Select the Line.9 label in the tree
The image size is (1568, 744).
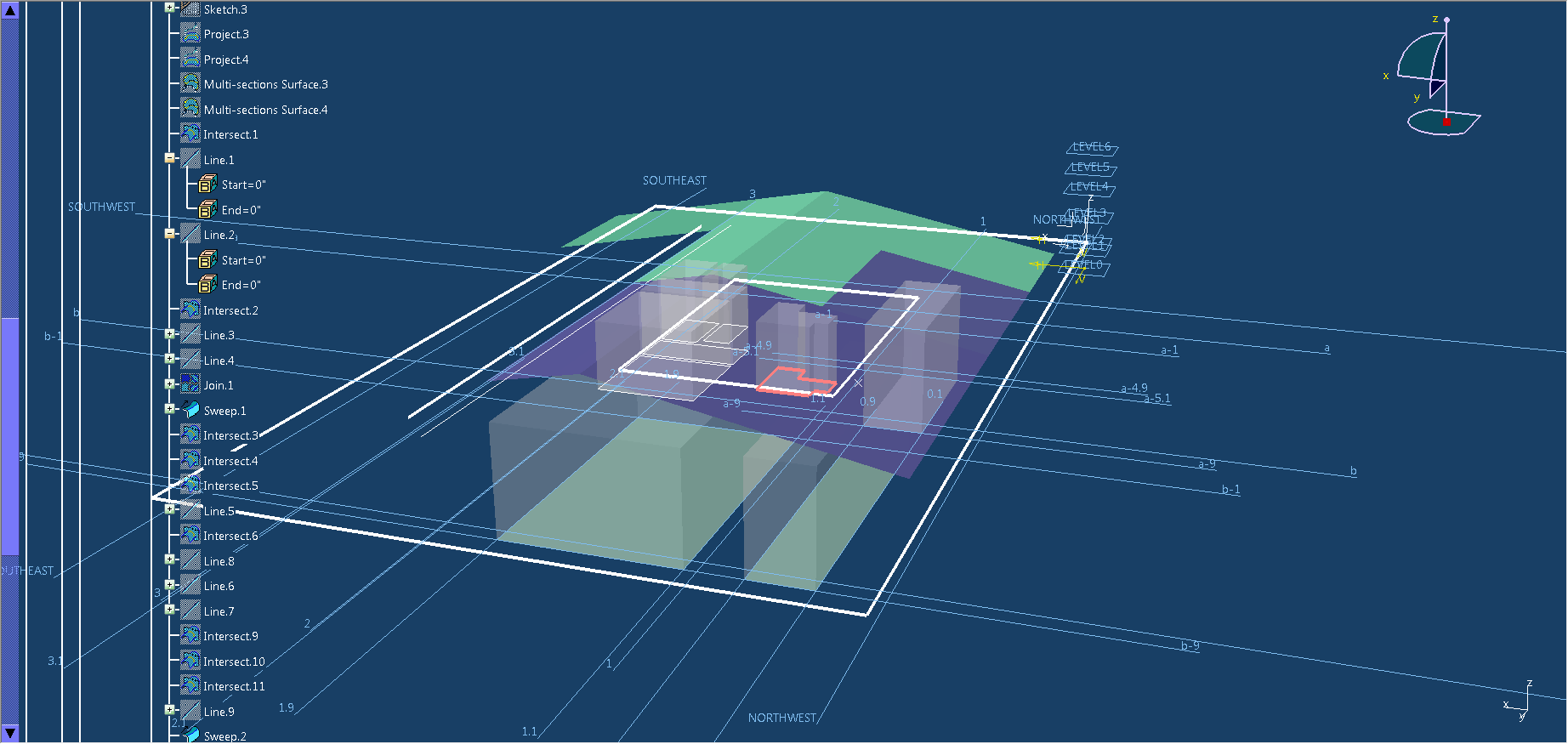(219, 712)
